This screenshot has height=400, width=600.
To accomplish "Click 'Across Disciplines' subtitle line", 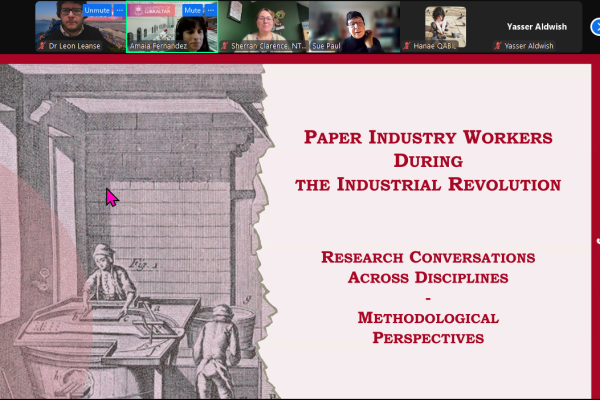I will click(428, 278).
